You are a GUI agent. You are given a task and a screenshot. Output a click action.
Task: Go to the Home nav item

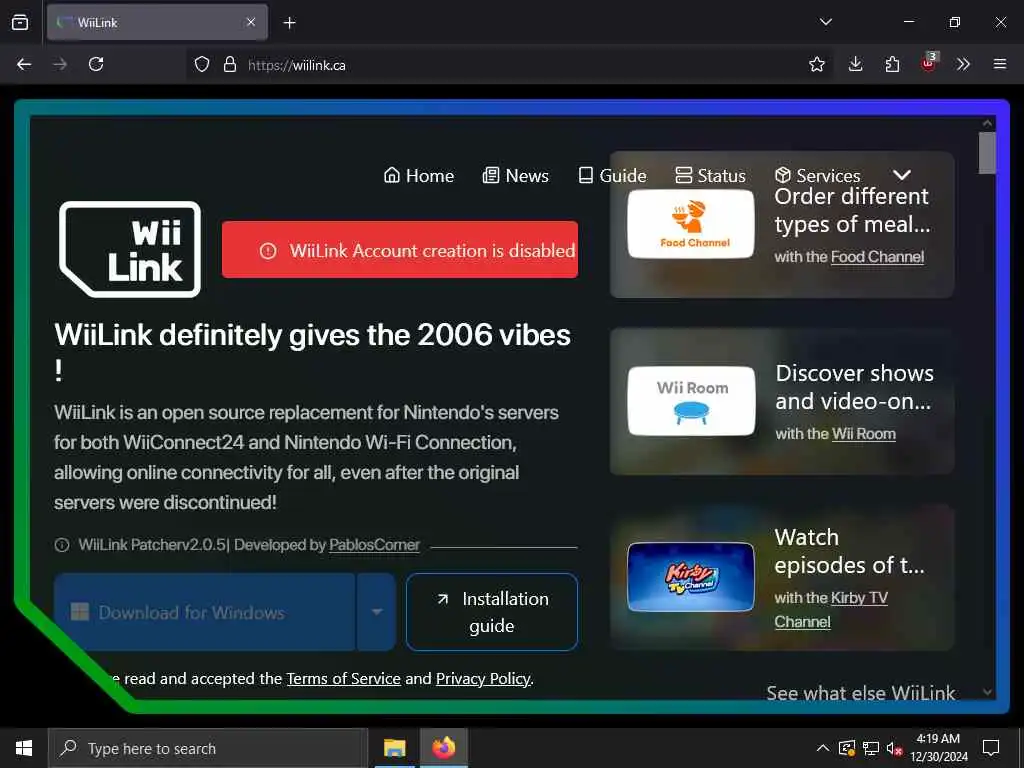coord(419,176)
